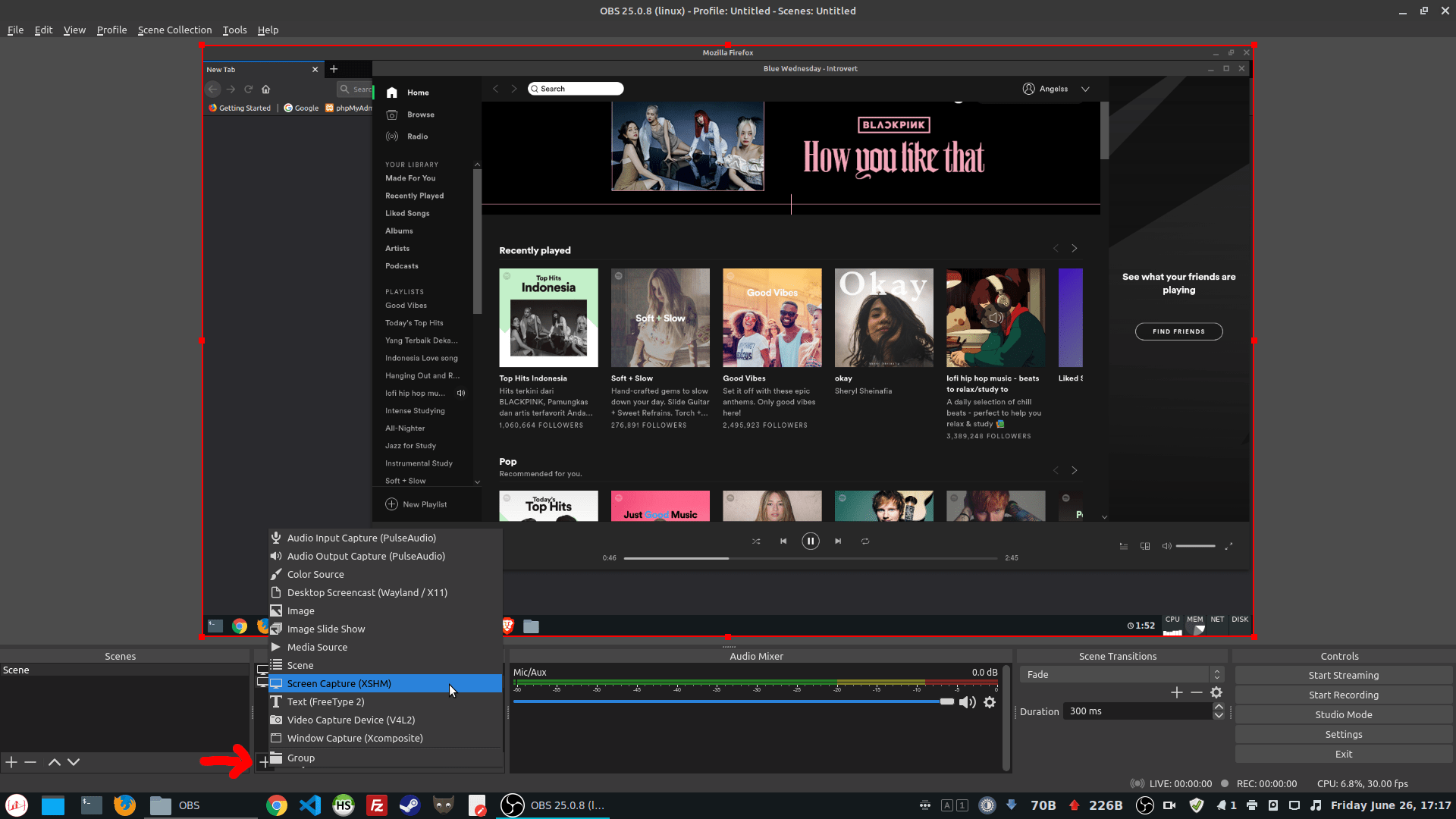Open Steam from the taskbar
The height and width of the screenshot is (819, 1456).
(410, 805)
